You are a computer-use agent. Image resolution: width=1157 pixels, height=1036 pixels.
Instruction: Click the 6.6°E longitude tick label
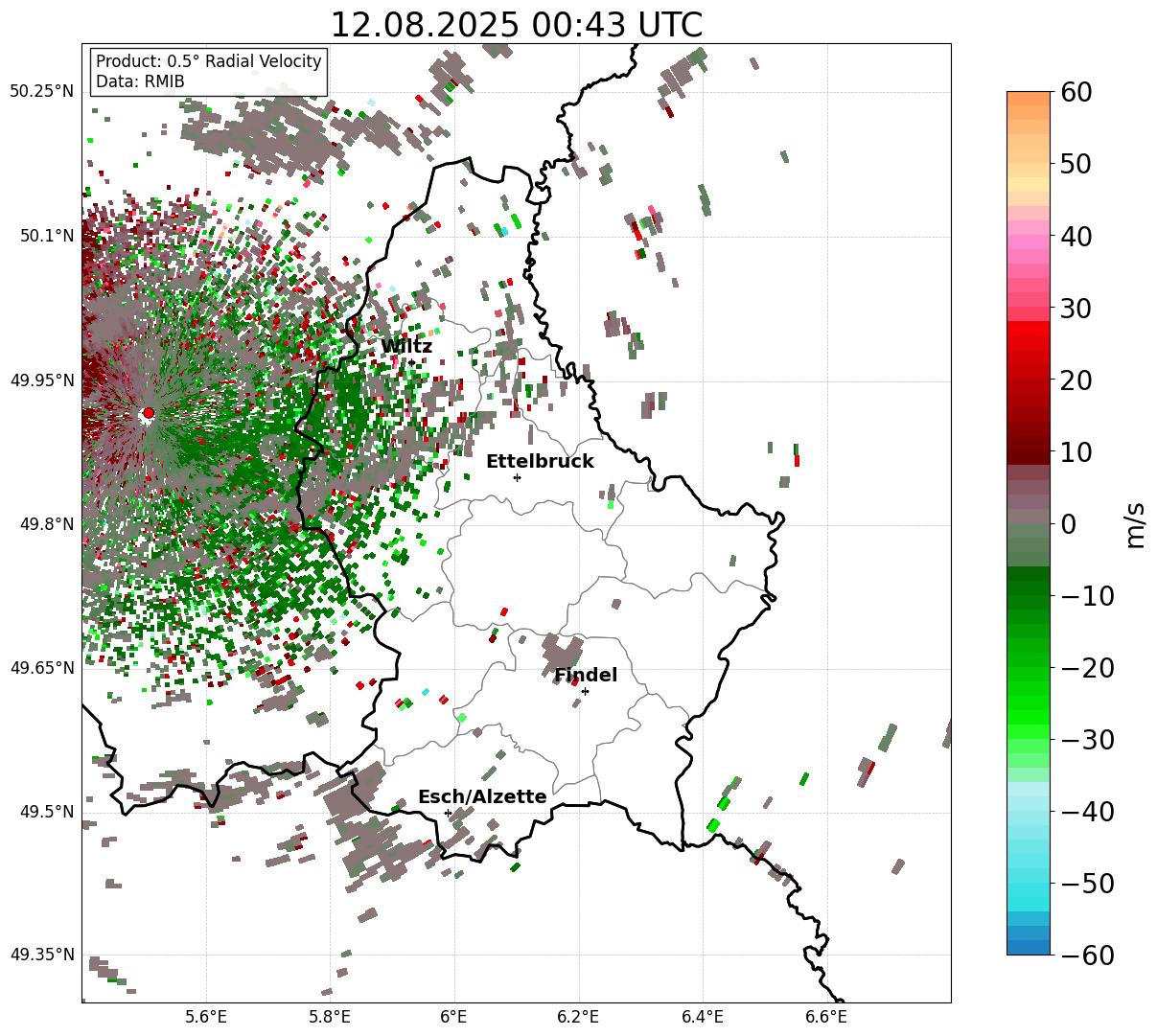point(826,1016)
